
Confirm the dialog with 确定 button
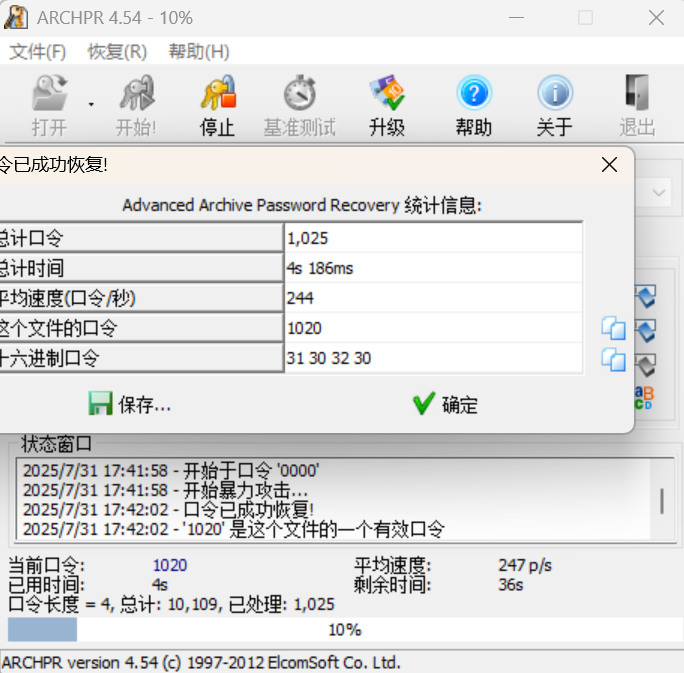click(445, 404)
